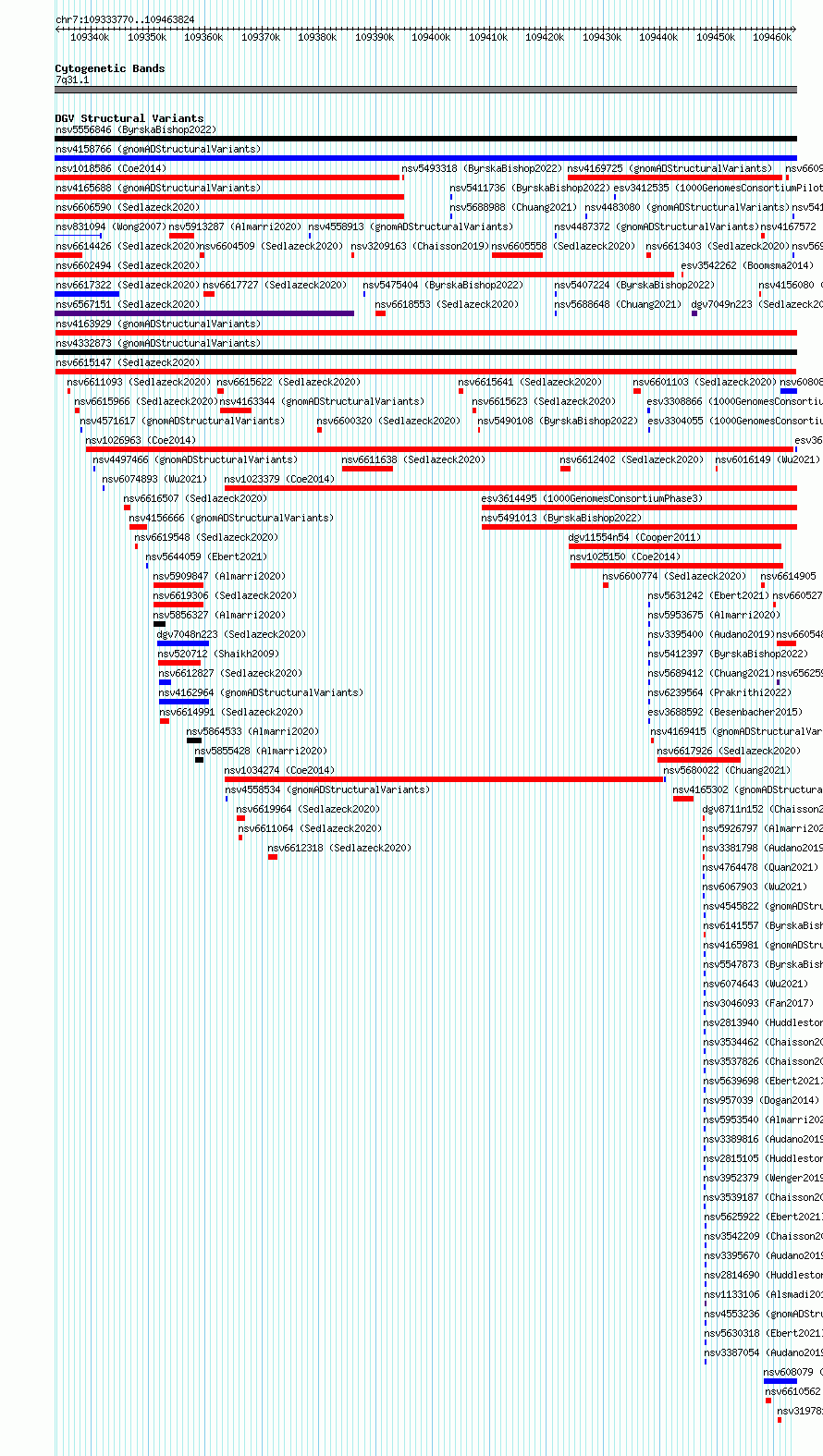Select the nsv5688988 (Chuang2021) label
The image size is (823, 1456).
tap(513, 207)
